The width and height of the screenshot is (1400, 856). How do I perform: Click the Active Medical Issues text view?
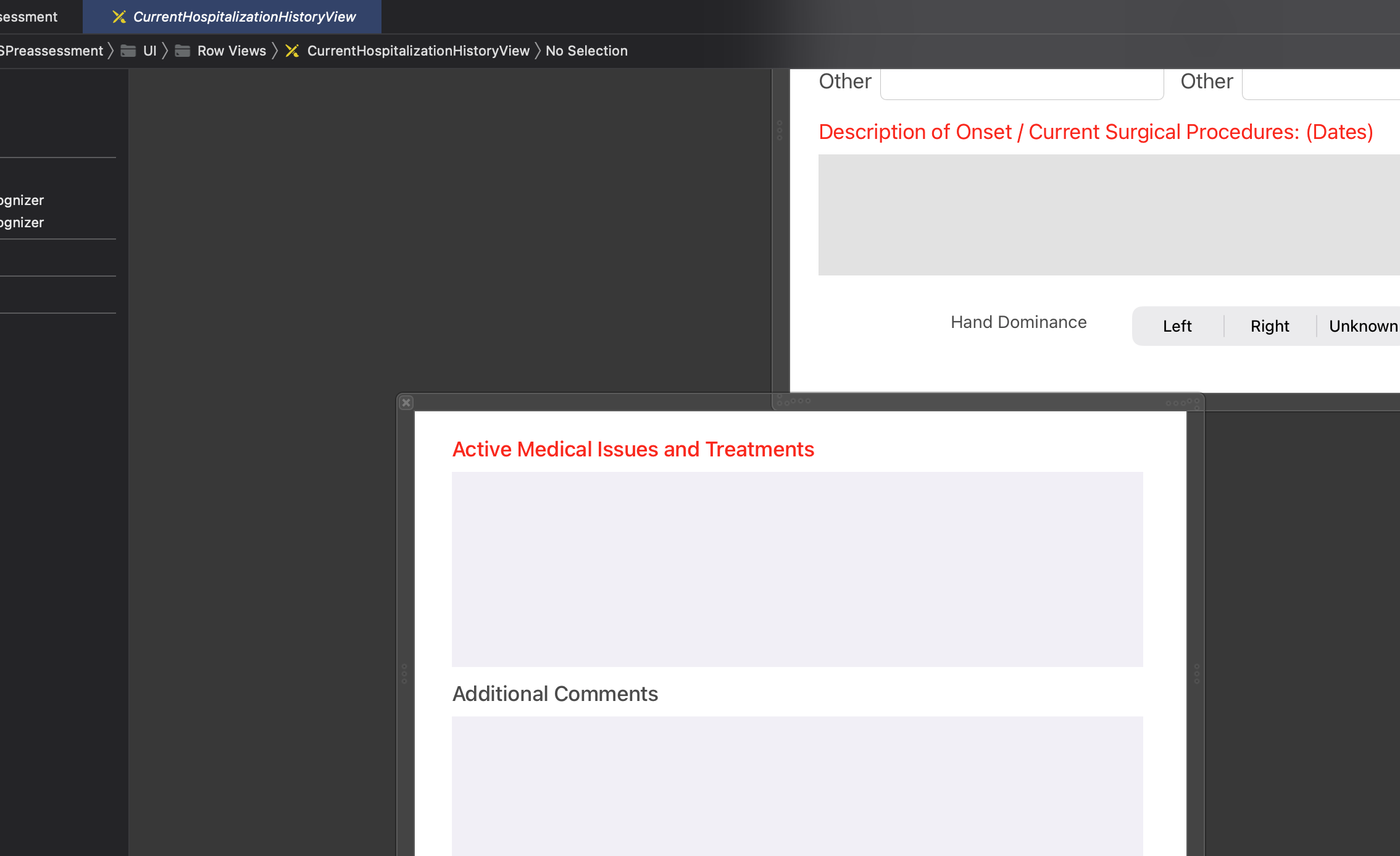[797, 569]
